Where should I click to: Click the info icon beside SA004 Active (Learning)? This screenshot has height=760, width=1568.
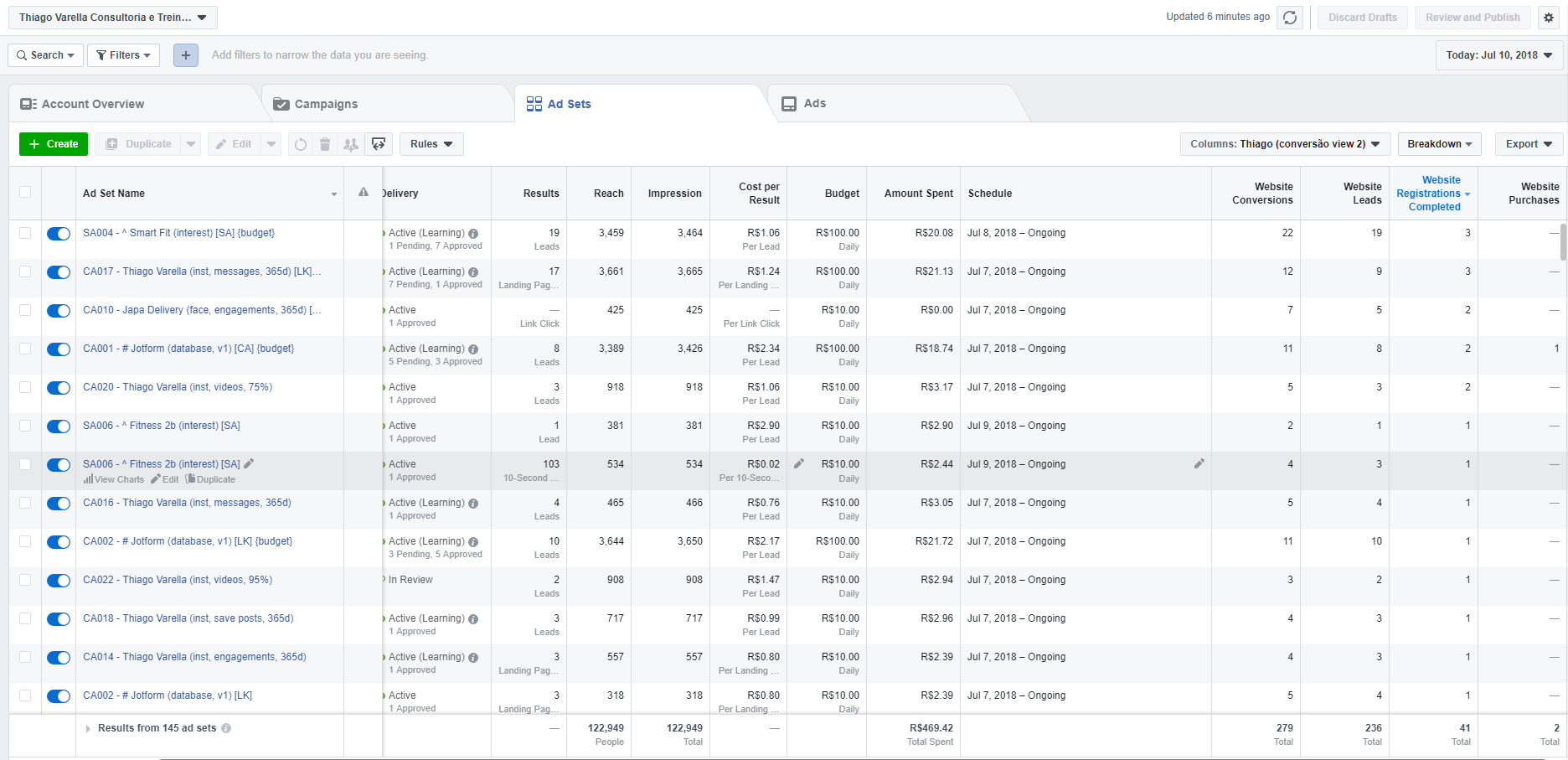pos(473,234)
